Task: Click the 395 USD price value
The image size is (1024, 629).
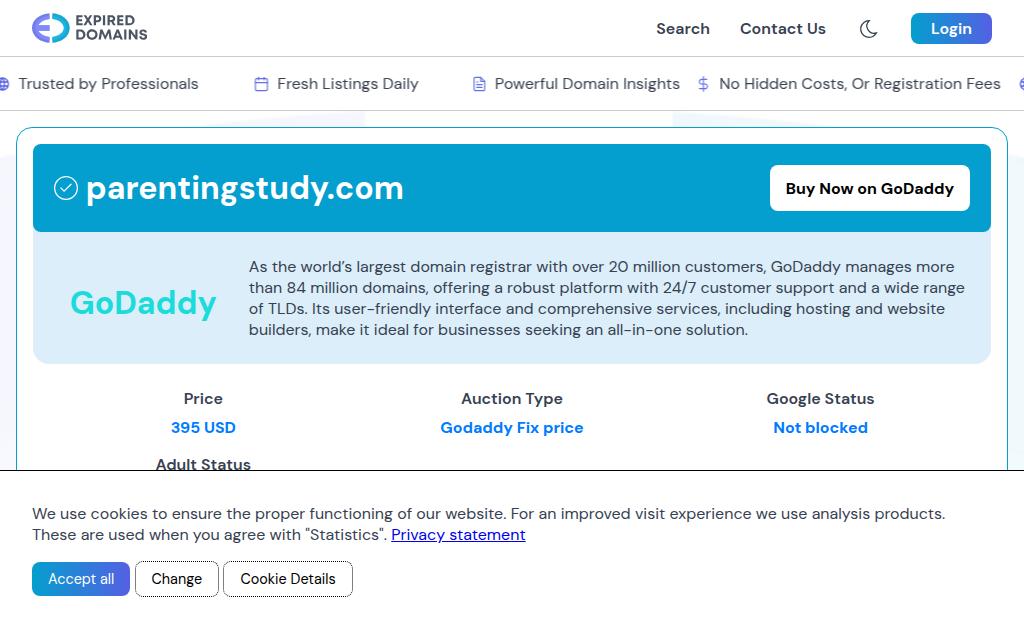Action: pos(203,428)
